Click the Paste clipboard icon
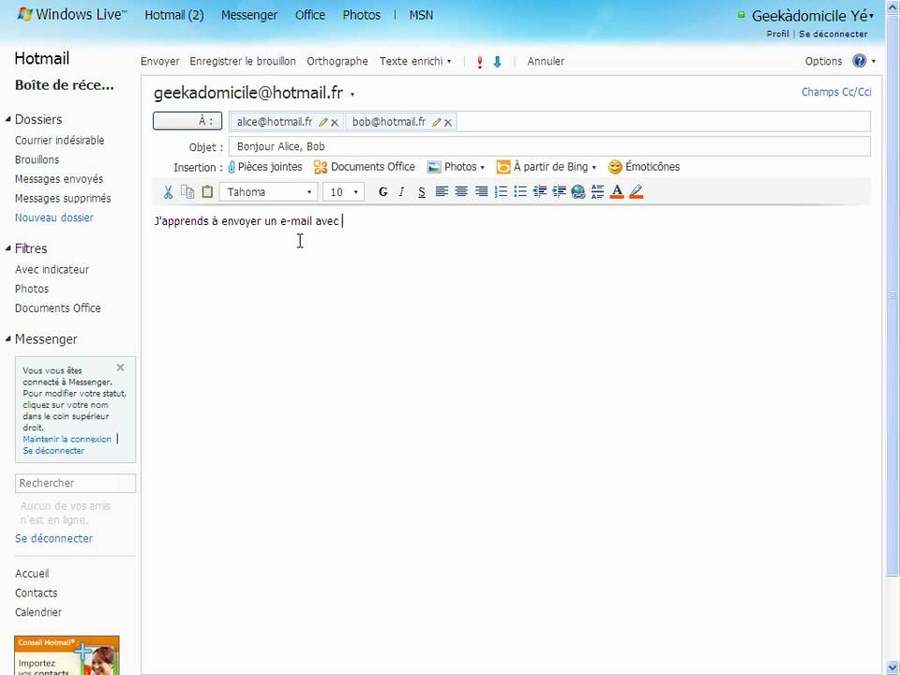 (208, 192)
